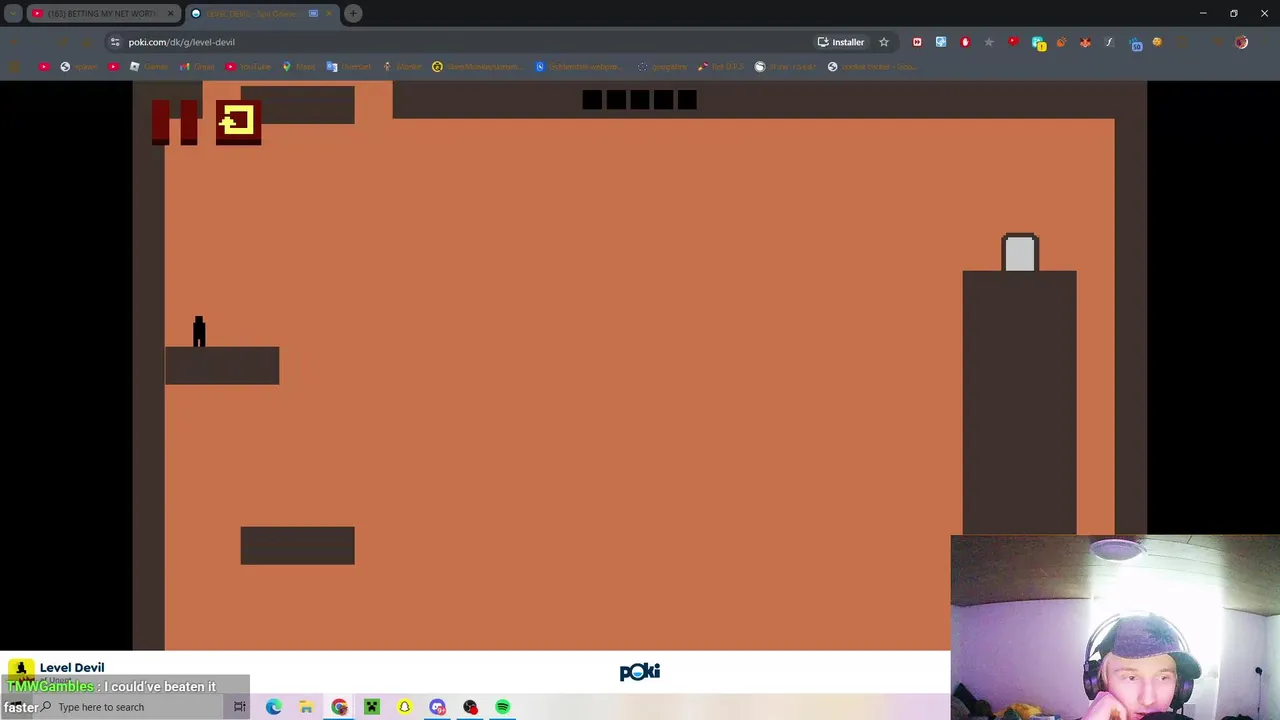Click the Google Chrome taskbar icon

(340, 707)
